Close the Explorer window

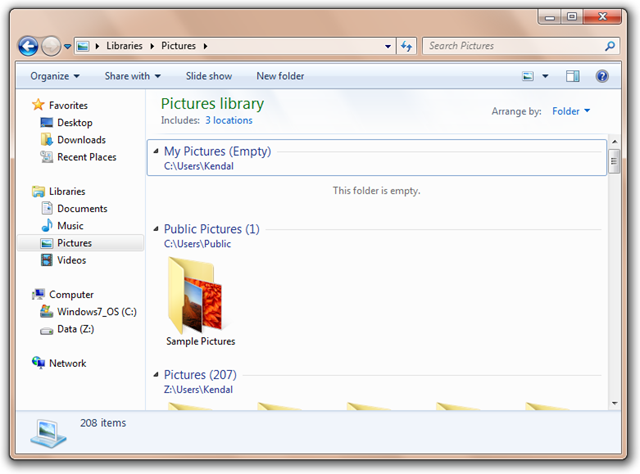coord(602,17)
